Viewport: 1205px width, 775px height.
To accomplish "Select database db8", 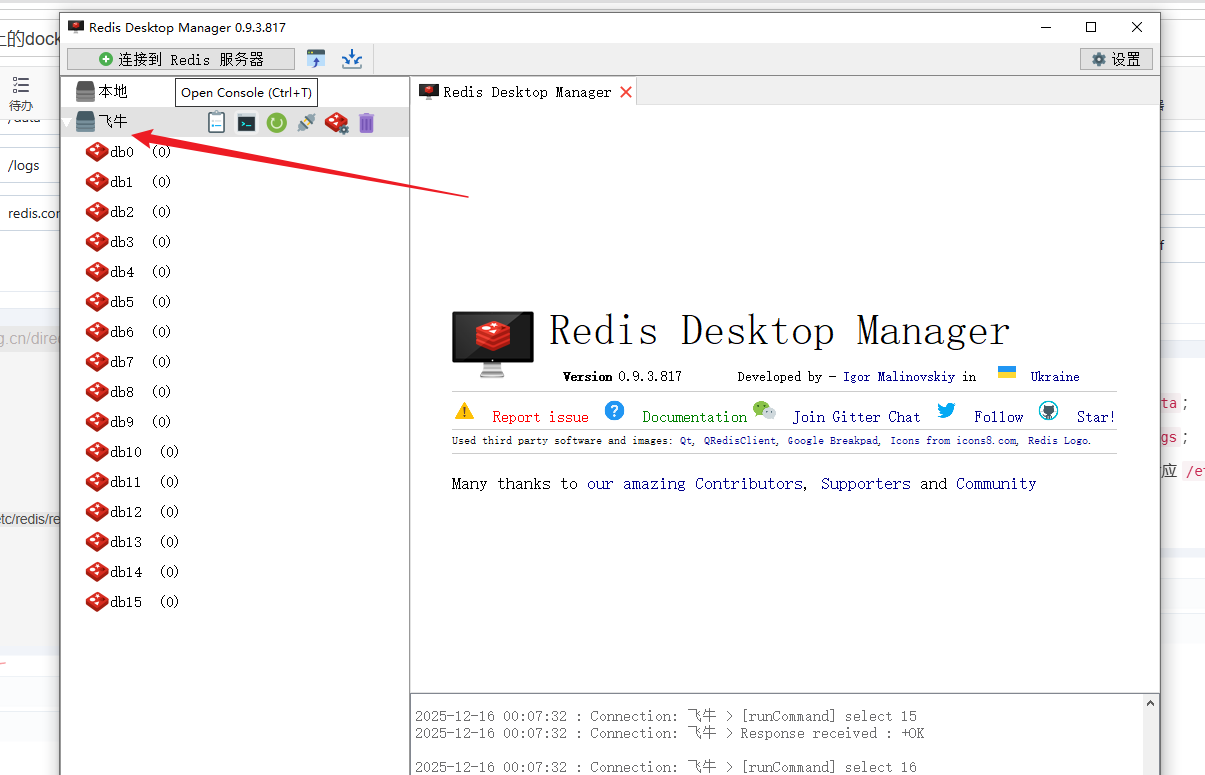I will [x=128, y=392].
